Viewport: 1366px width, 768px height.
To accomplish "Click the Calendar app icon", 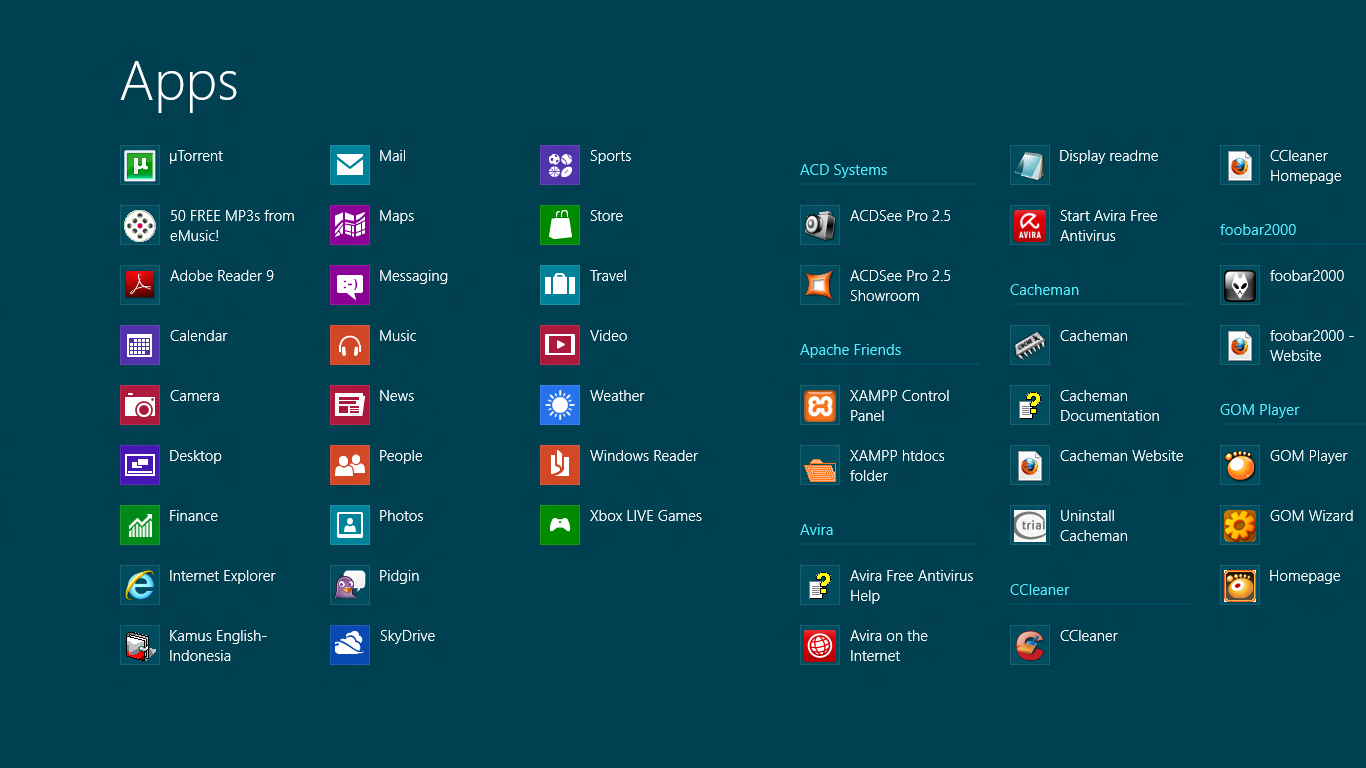I will coord(140,345).
